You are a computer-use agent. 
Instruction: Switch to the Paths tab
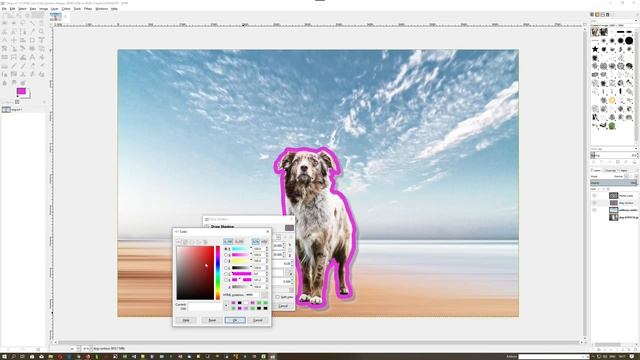[x=623, y=170]
